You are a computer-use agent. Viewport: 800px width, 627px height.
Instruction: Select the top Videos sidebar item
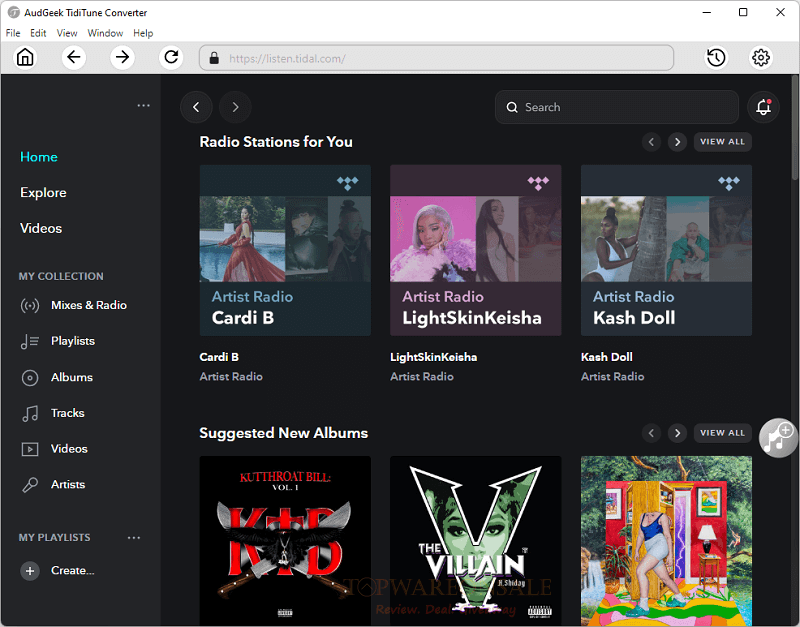[41, 229]
